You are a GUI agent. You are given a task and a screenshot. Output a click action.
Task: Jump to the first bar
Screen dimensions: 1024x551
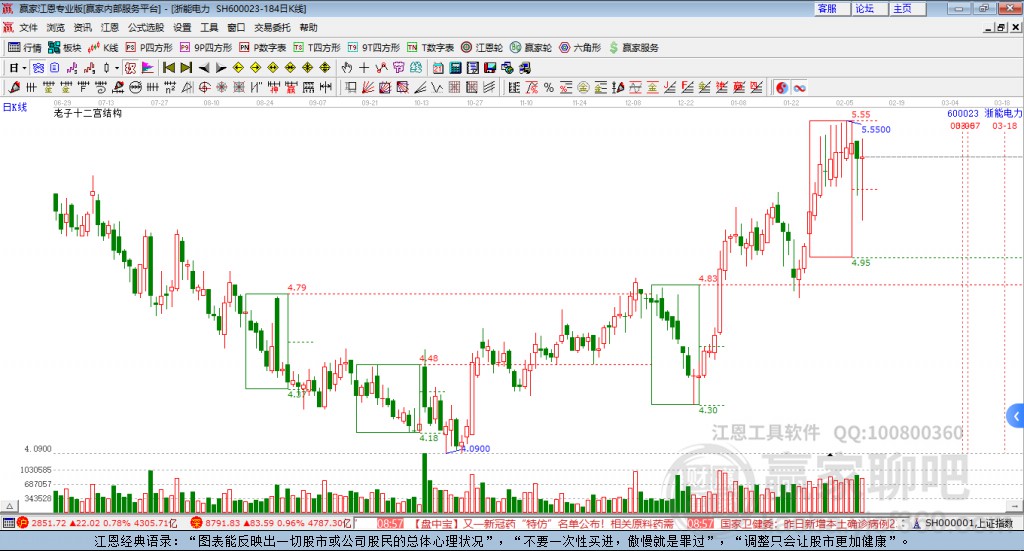[168, 68]
